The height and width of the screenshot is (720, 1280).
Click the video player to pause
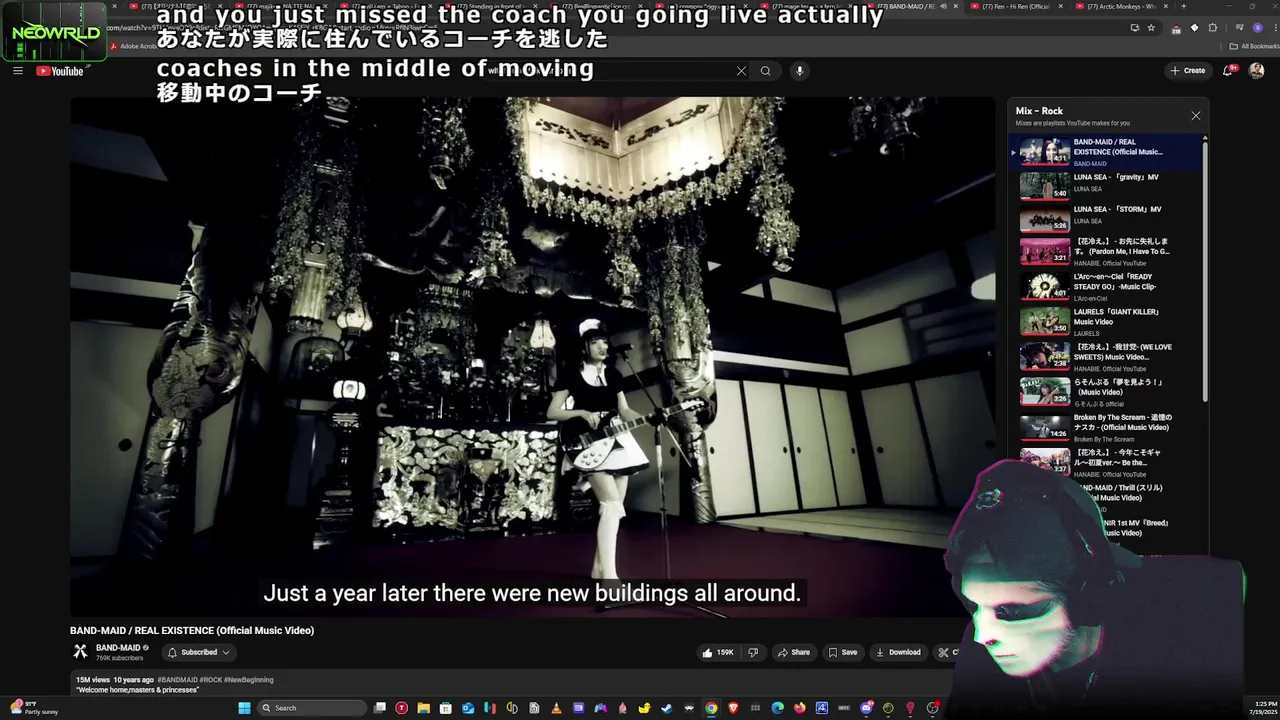point(532,357)
